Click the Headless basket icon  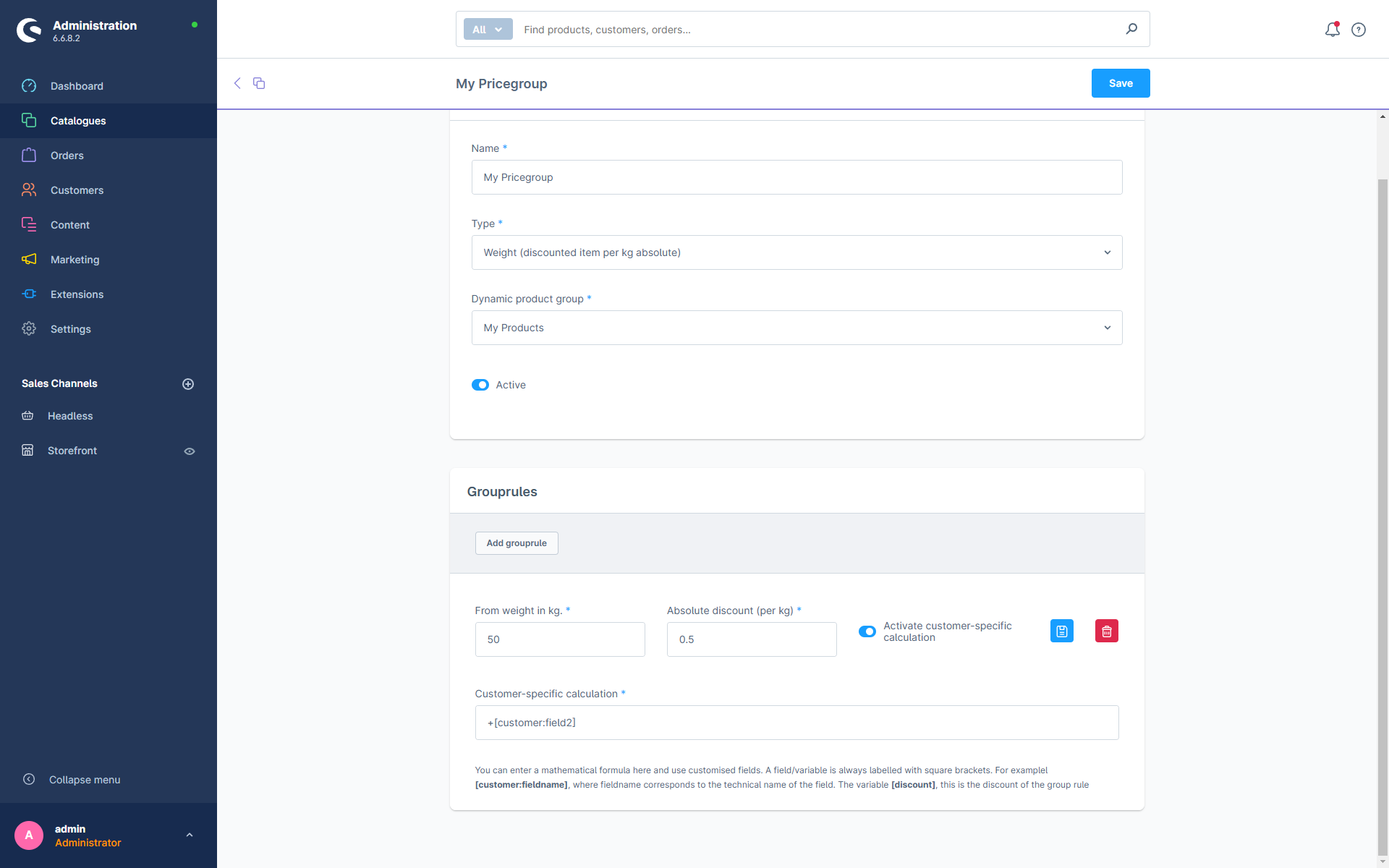pos(27,415)
